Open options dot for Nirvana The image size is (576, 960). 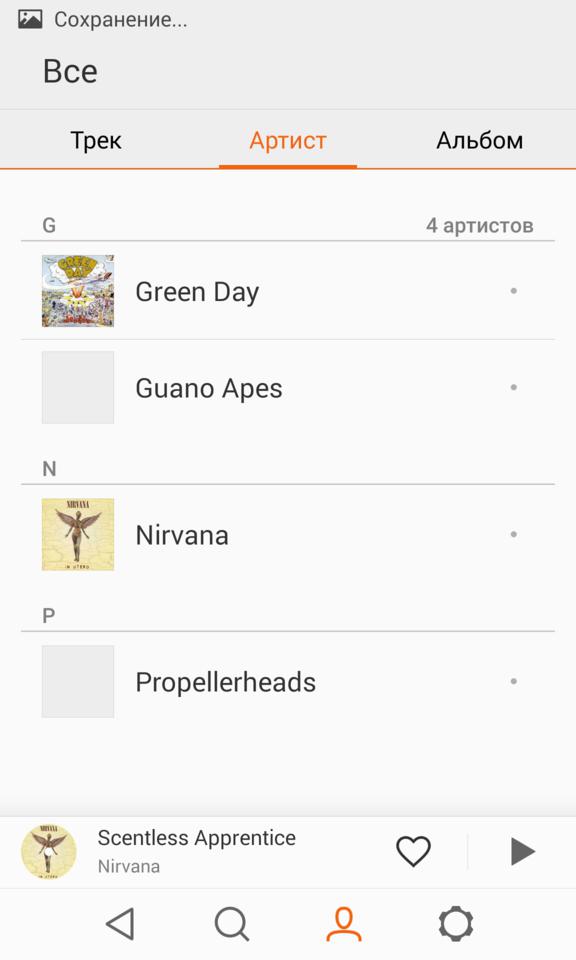(514, 534)
